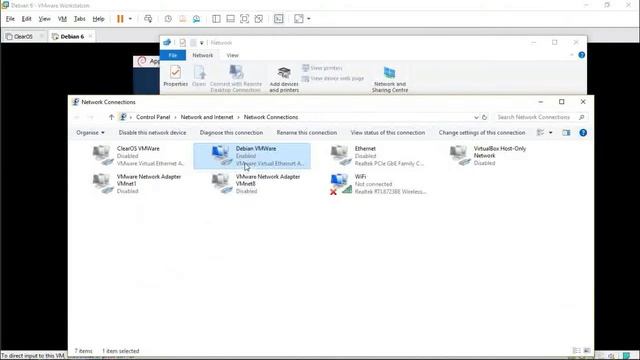Click the Properties ribbon icon
The height and width of the screenshot is (360, 640).
click(176, 76)
